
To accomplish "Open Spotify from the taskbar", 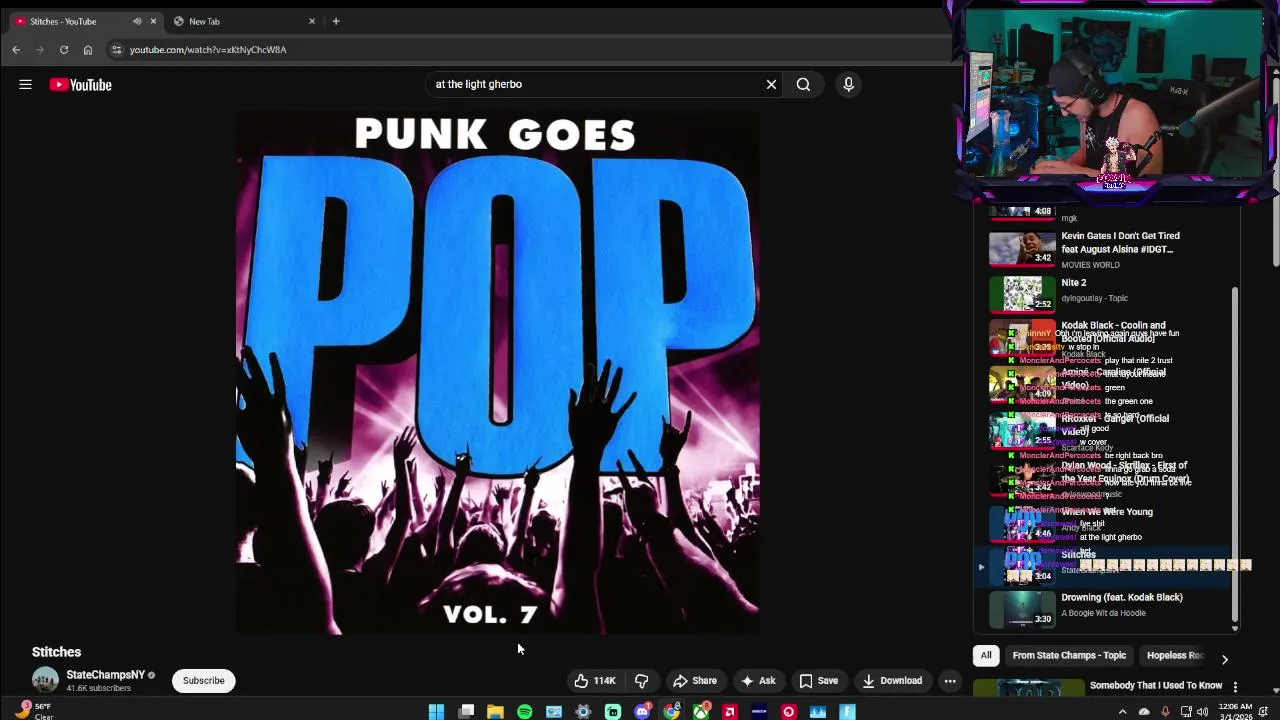I will pos(524,712).
